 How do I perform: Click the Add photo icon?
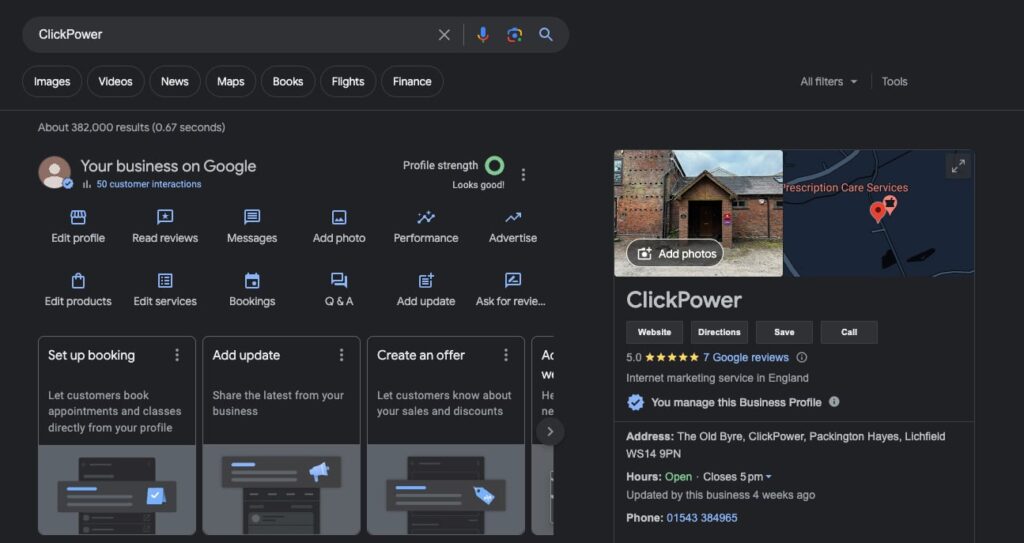tap(339, 217)
